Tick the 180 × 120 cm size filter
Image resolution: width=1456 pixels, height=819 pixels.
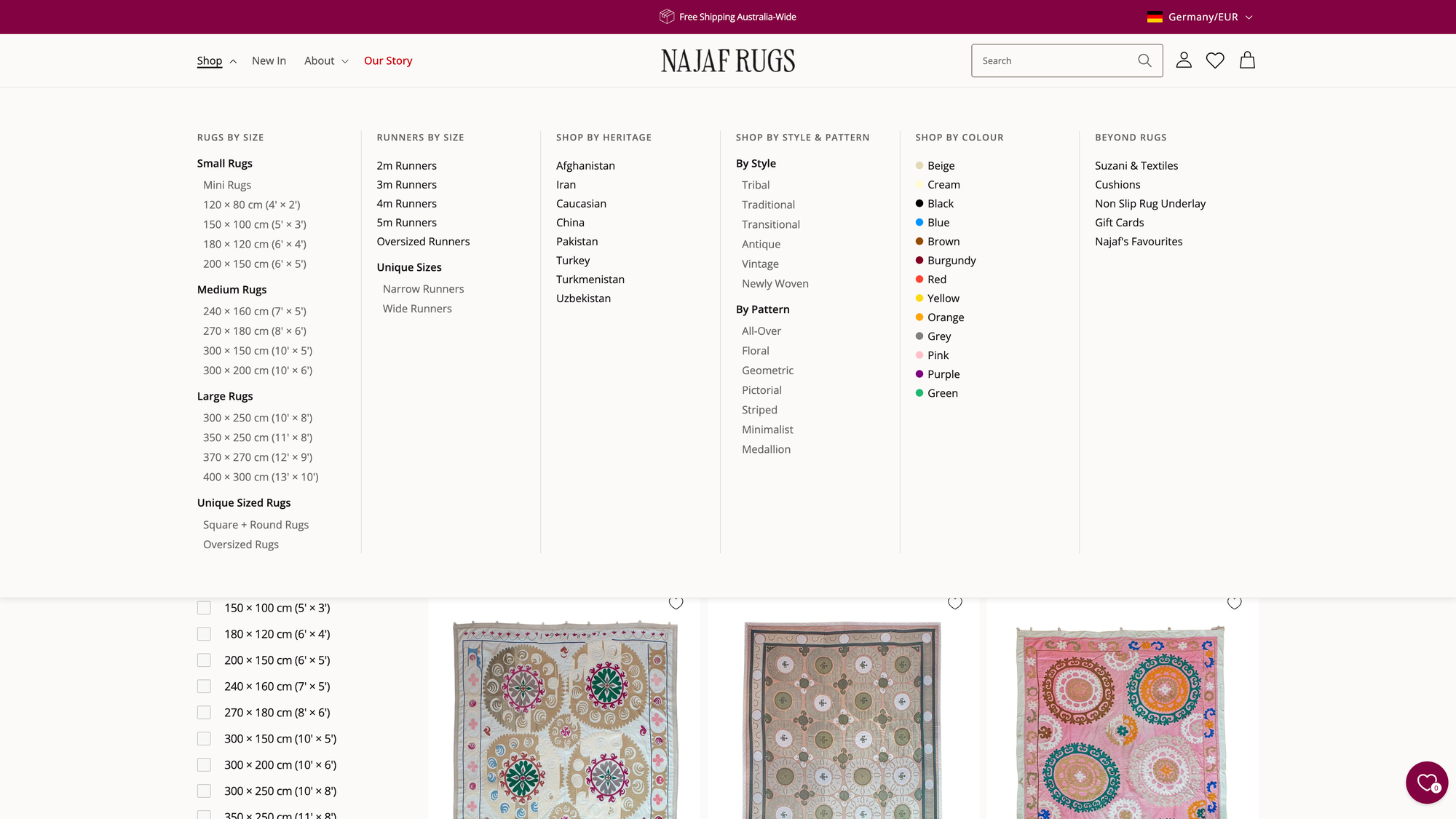(x=204, y=634)
